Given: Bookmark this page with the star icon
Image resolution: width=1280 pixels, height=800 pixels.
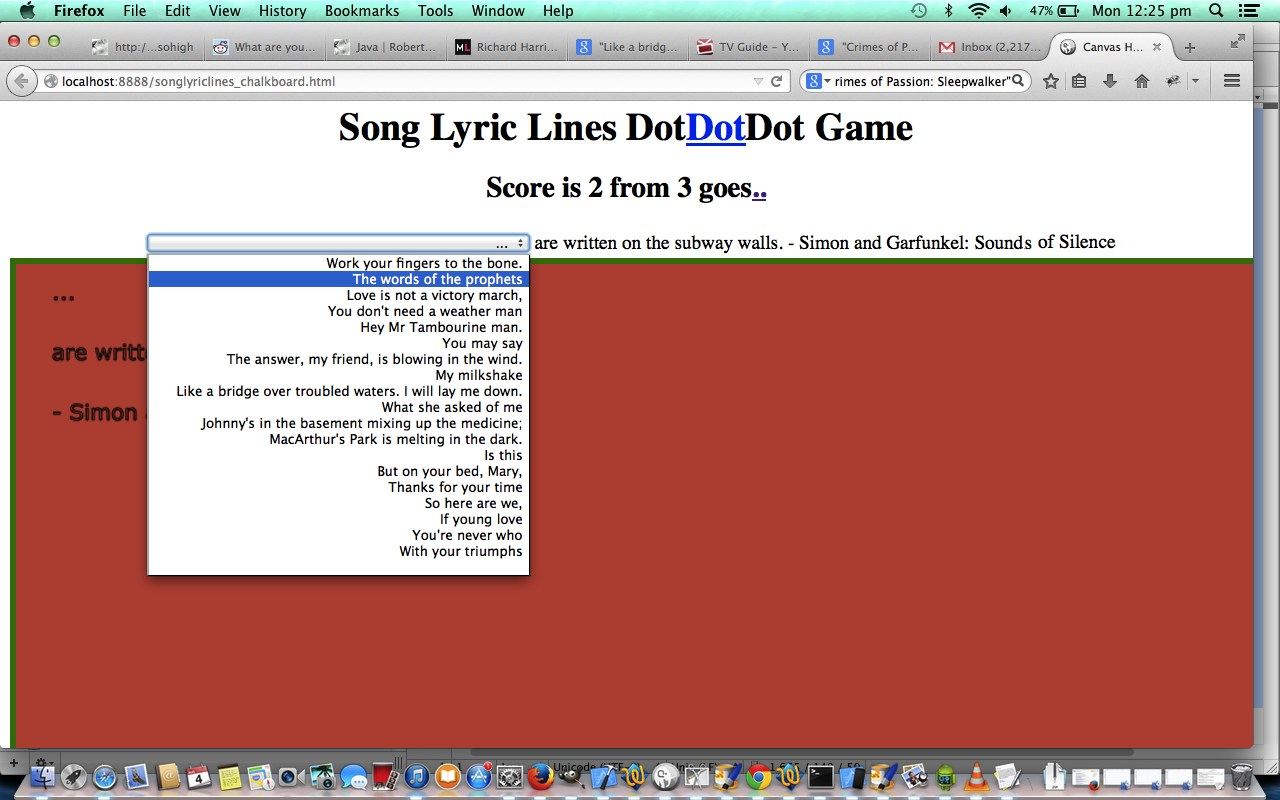Looking at the screenshot, I should click(x=1050, y=81).
